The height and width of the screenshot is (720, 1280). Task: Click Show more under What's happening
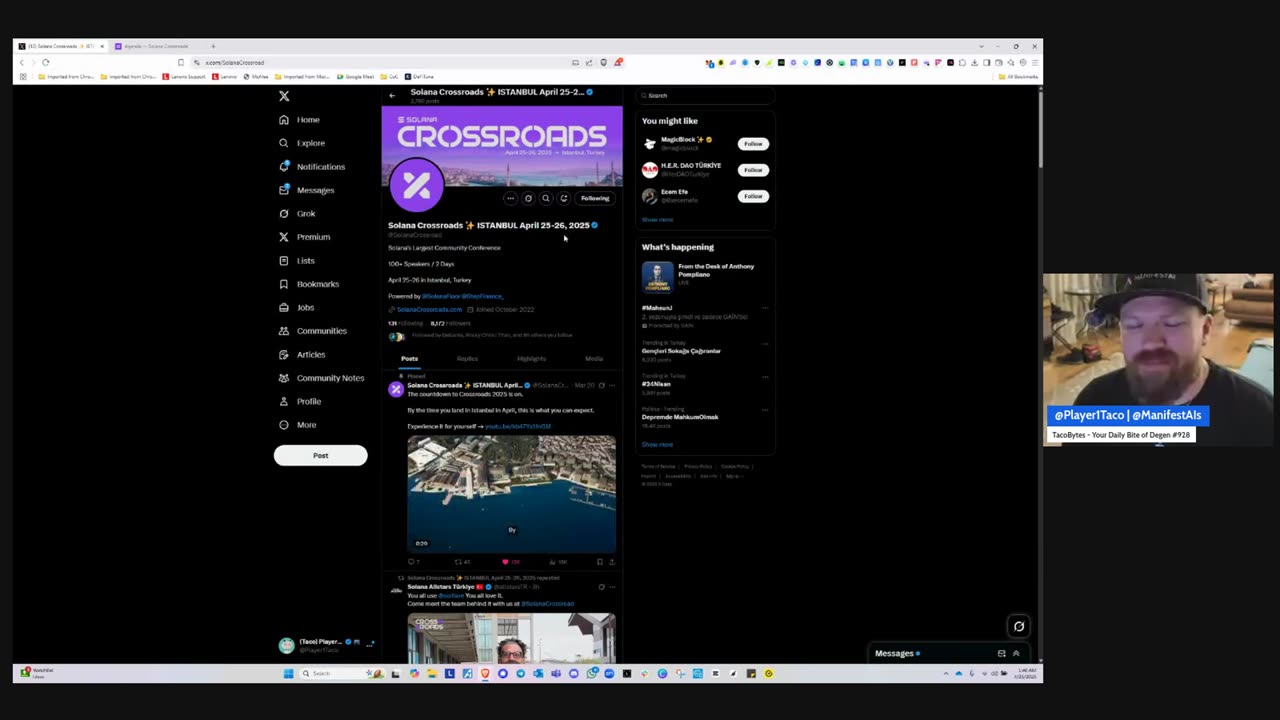658,445
